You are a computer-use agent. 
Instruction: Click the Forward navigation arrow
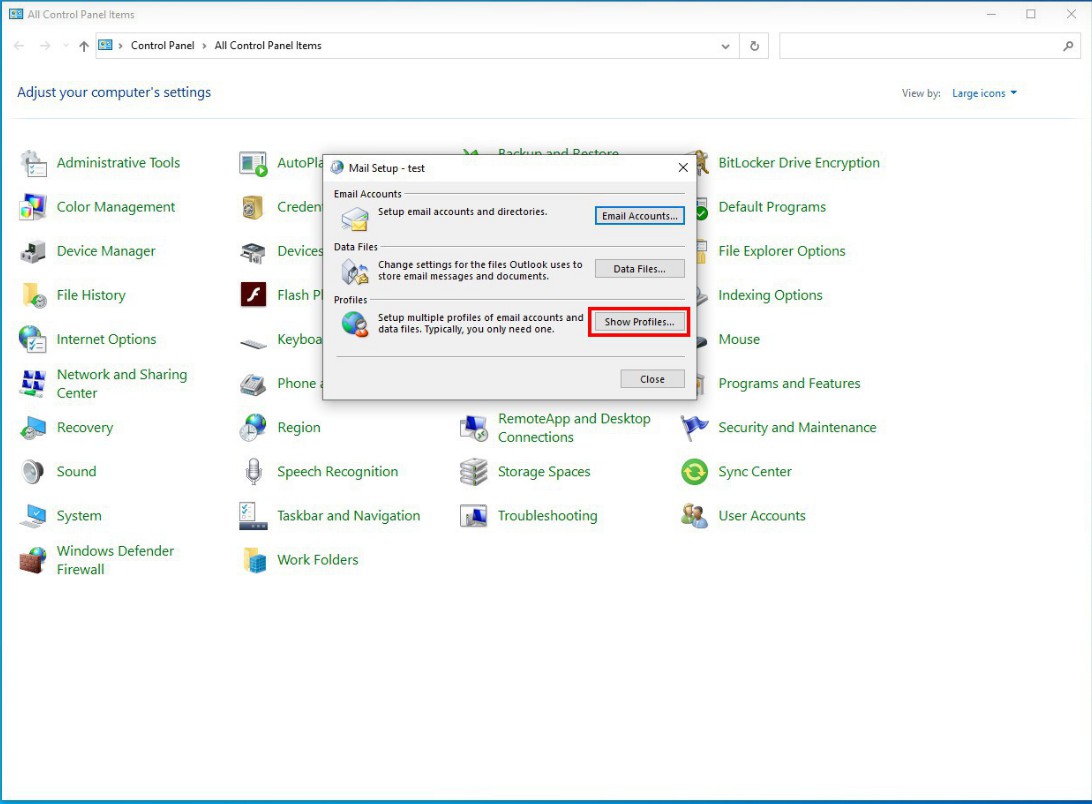(45, 46)
